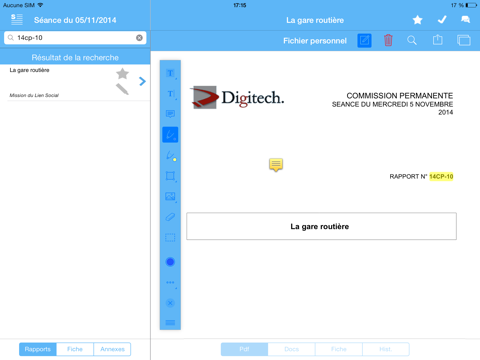
Task: Select the dashed selection marquee tool
Action: point(170,238)
